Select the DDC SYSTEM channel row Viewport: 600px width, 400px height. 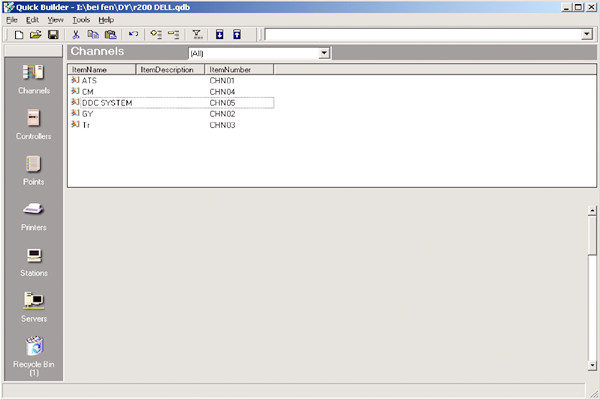(x=106, y=103)
